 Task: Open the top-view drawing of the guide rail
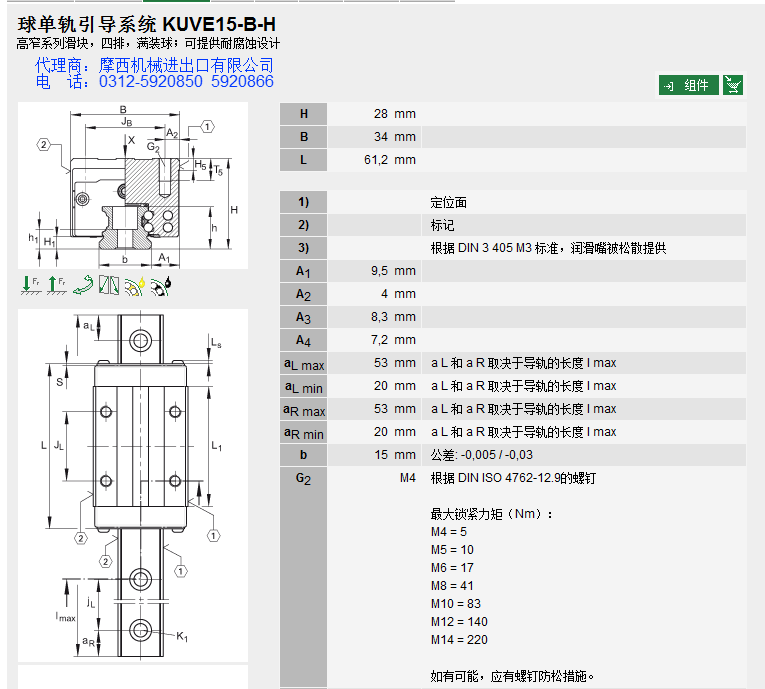(x=132, y=485)
